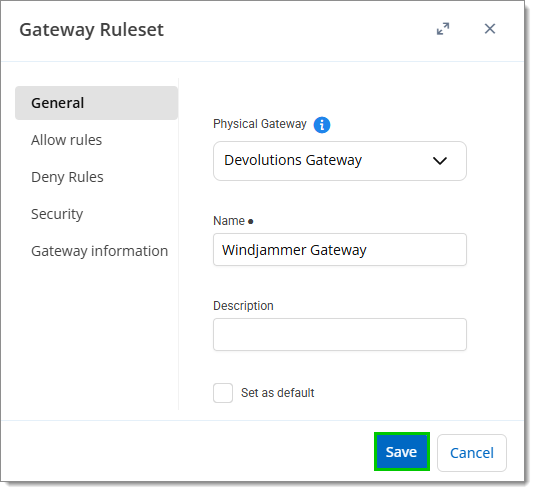Enable the Set as default checkbox
This screenshot has height=492, width=535.
(x=223, y=393)
